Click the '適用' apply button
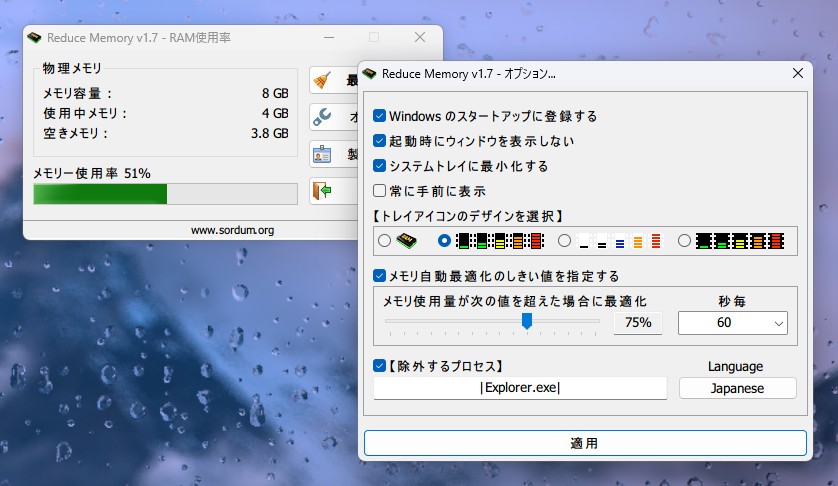 click(x=585, y=443)
